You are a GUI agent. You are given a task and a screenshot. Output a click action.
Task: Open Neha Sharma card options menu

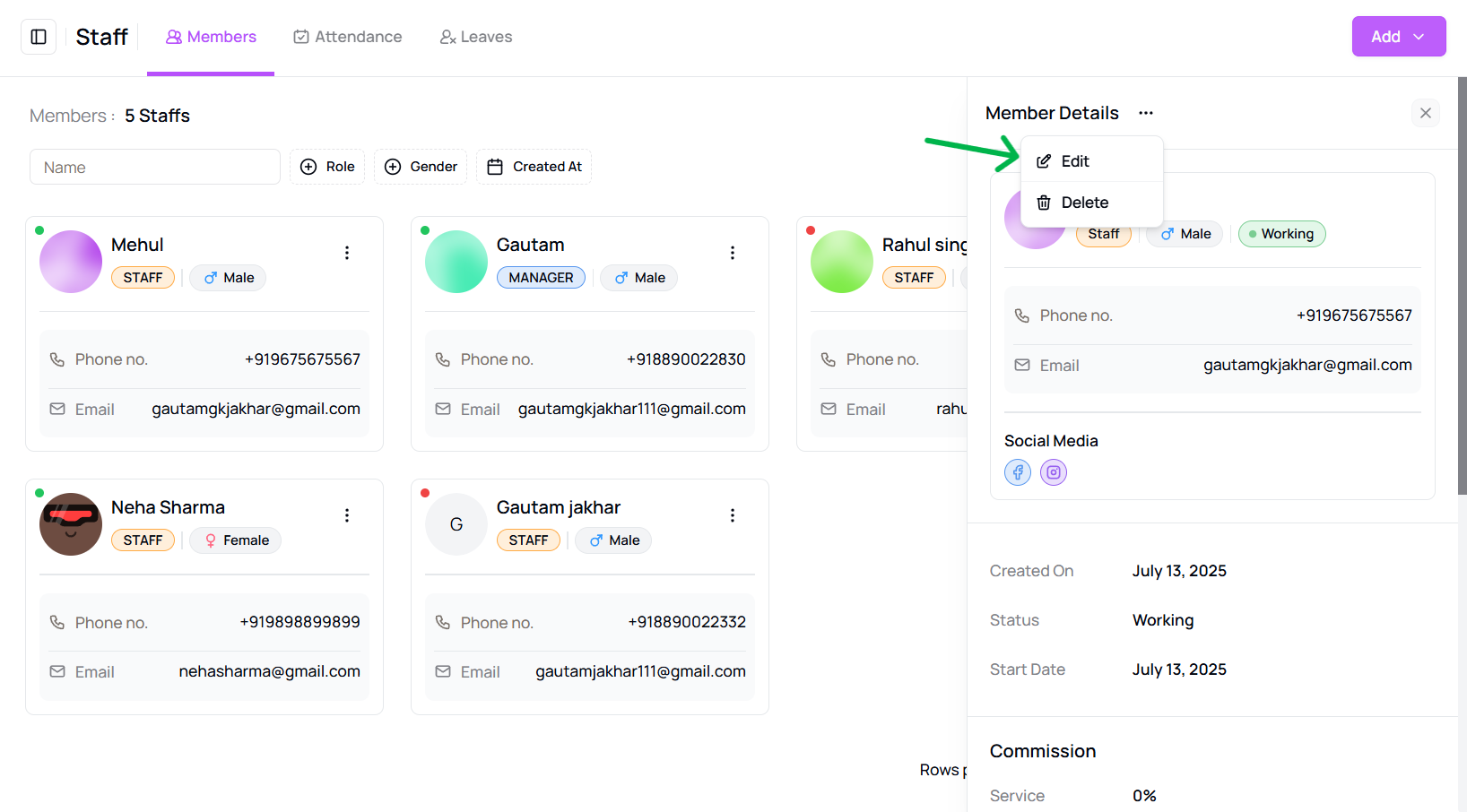[347, 515]
